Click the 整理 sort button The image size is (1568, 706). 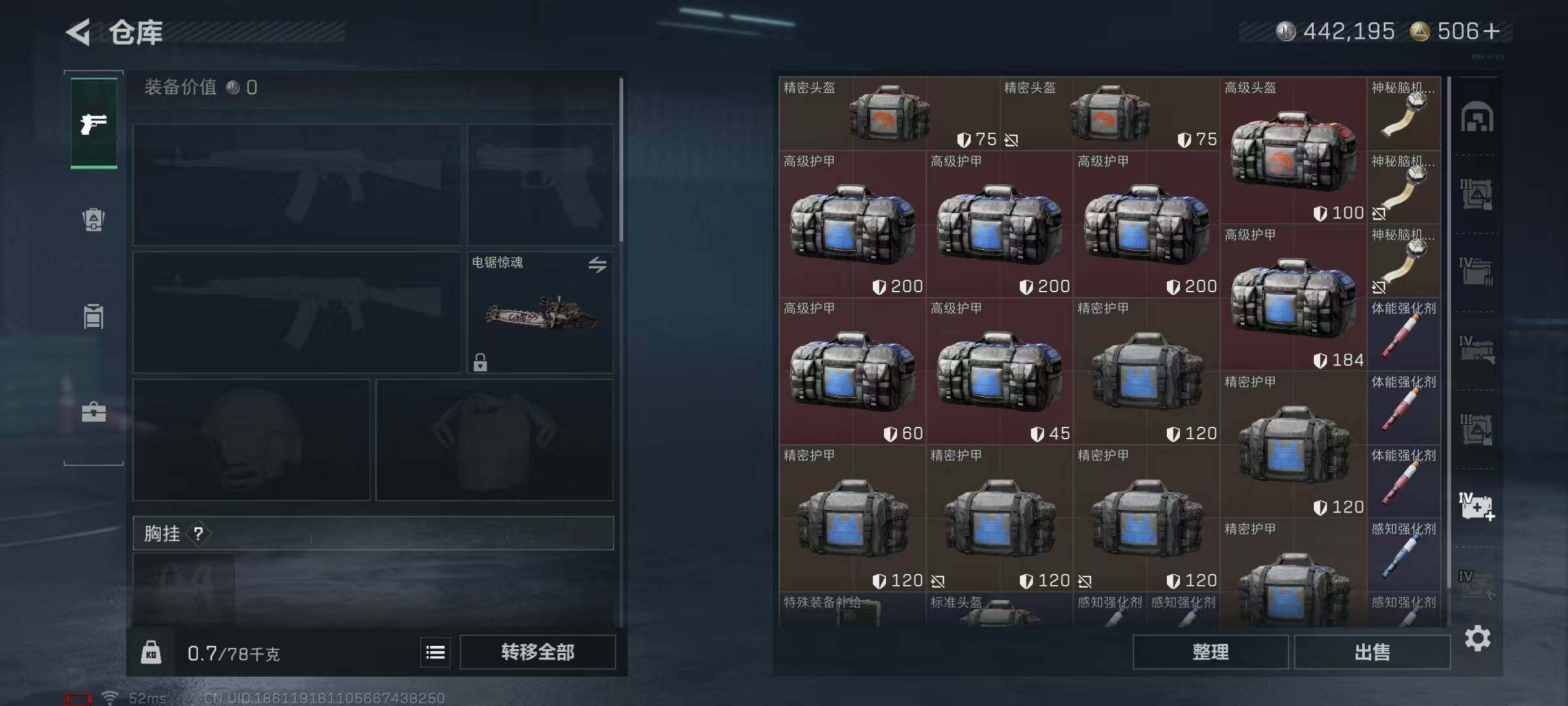point(1211,652)
